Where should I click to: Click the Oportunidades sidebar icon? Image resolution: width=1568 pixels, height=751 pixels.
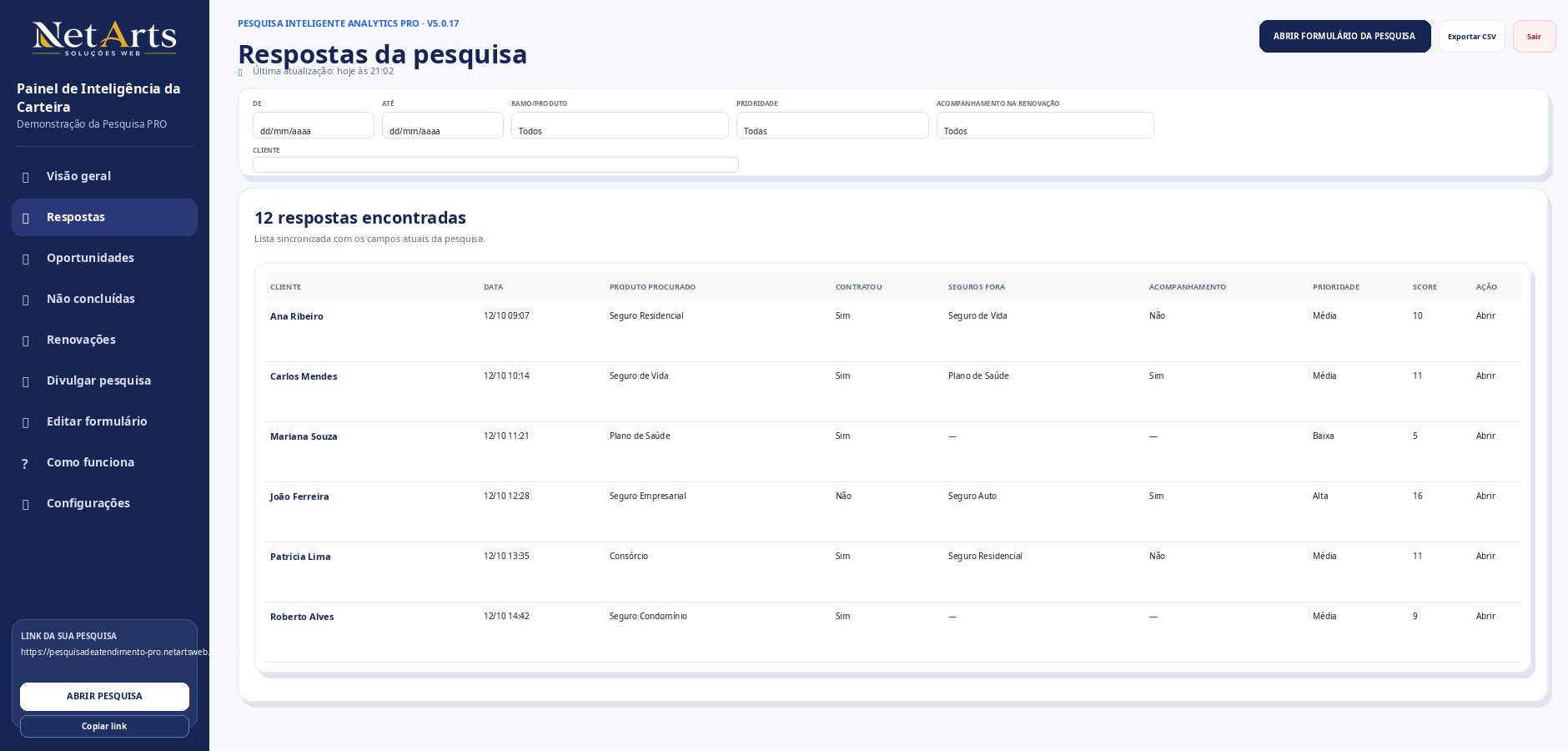(26, 259)
